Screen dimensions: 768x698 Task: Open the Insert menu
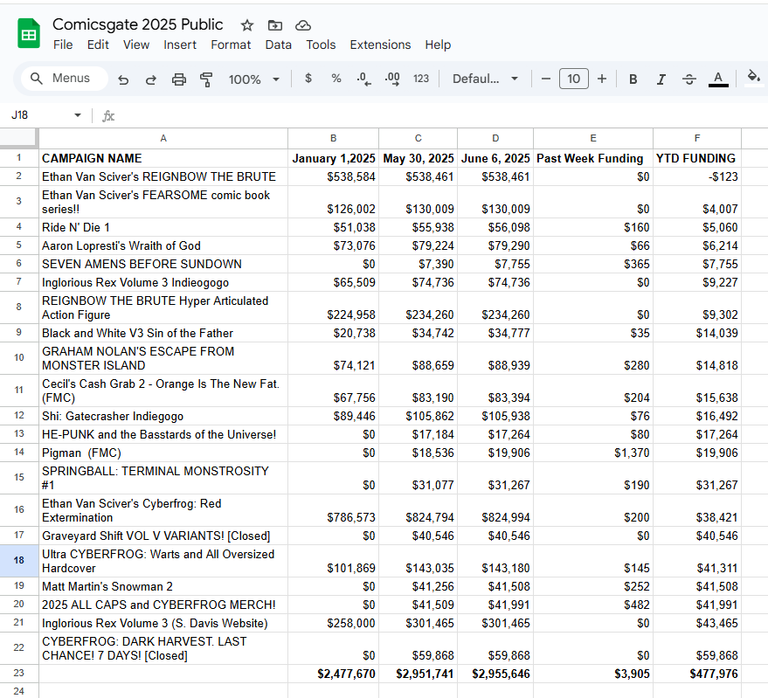[x=180, y=45]
